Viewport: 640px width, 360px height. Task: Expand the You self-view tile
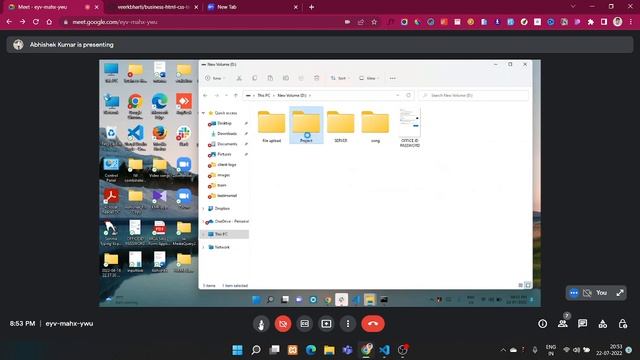coord(620,293)
